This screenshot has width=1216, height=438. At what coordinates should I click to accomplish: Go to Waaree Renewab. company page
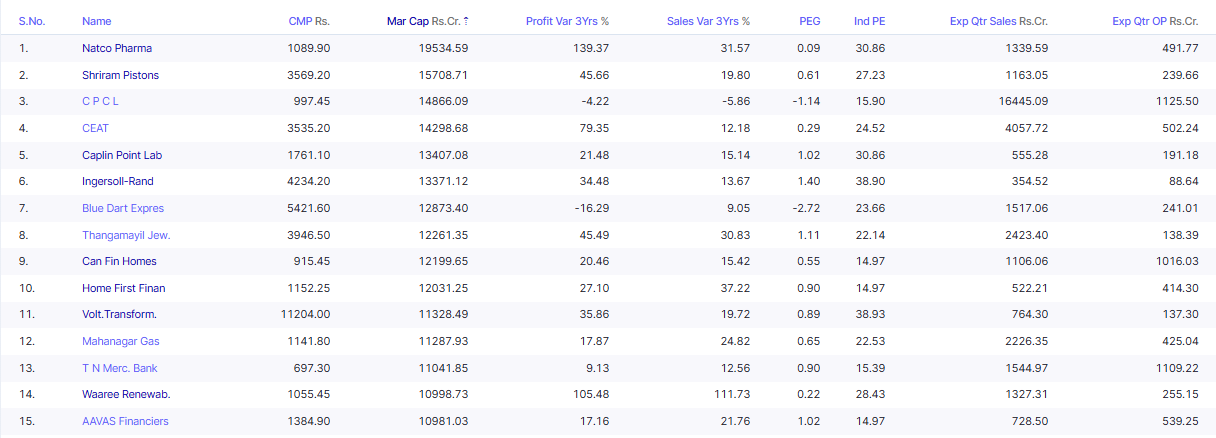coord(126,395)
